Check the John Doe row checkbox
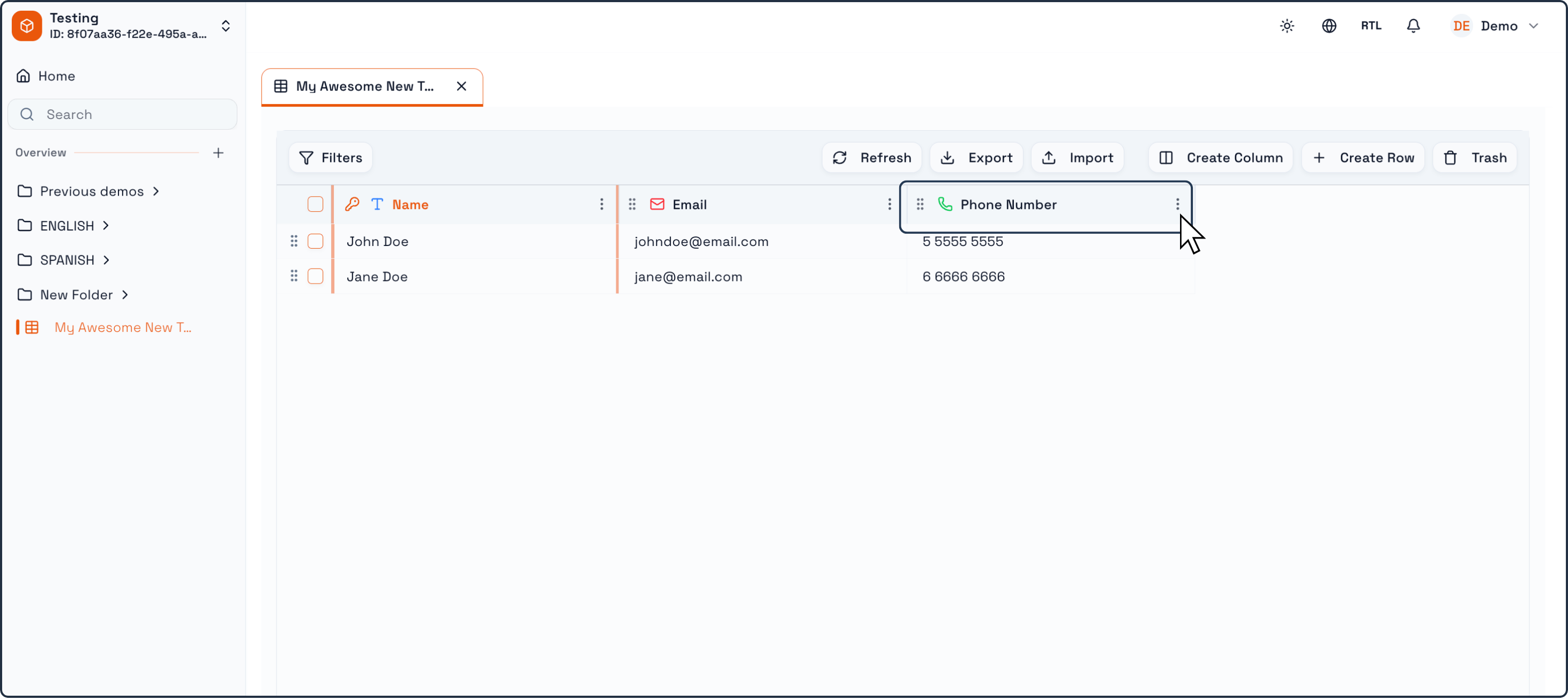 [315, 241]
